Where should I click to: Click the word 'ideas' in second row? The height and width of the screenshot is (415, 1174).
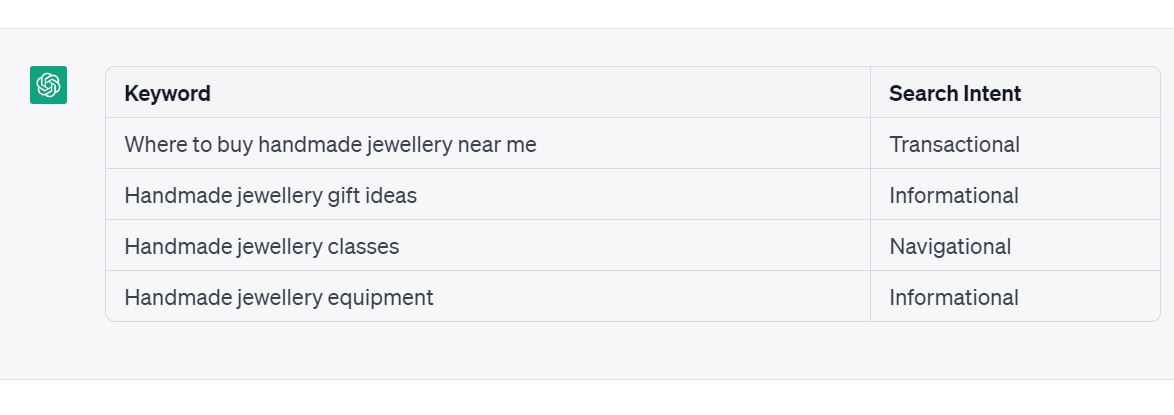(x=392, y=196)
